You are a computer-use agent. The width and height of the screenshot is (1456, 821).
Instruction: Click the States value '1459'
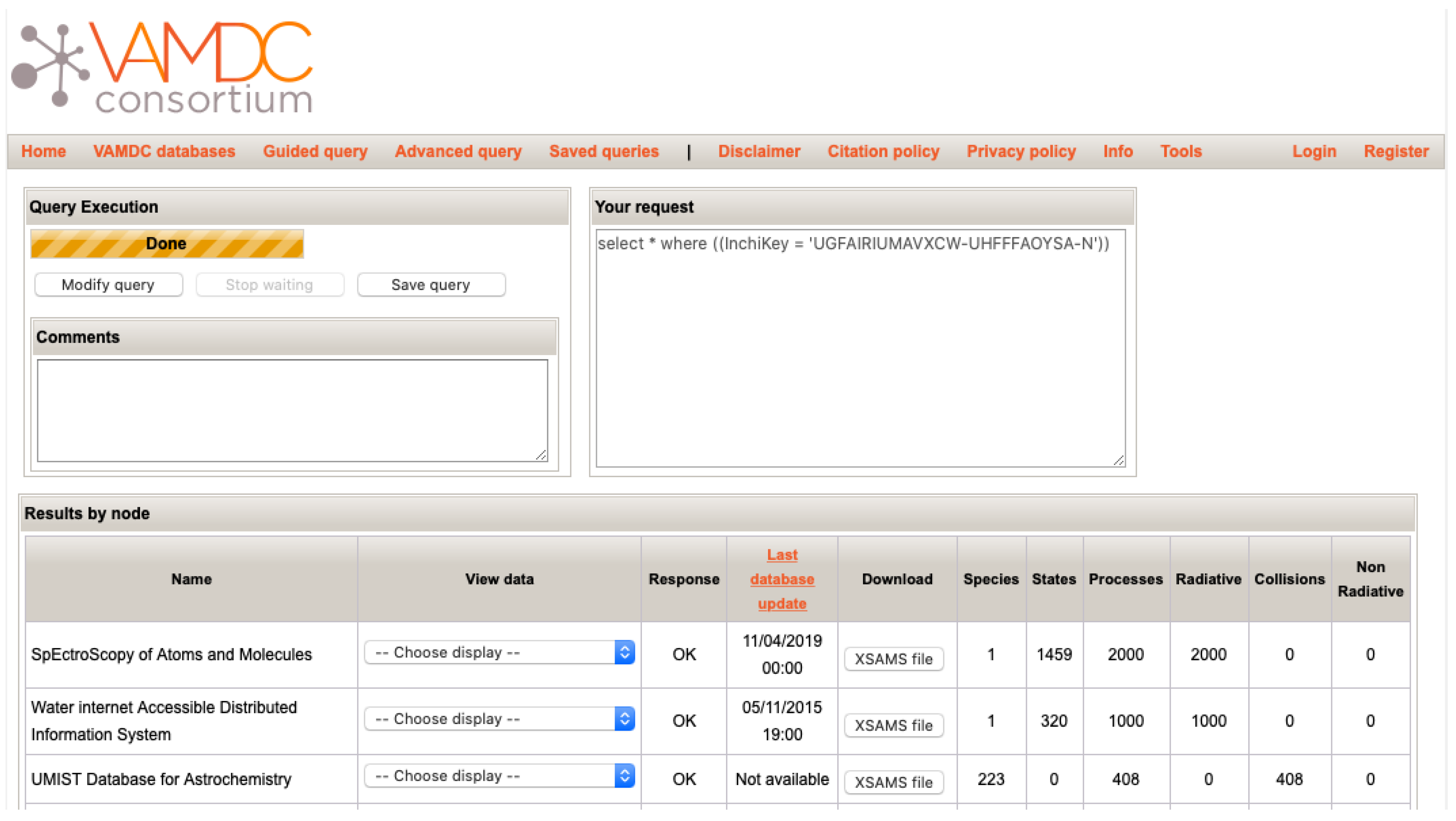click(x=1053, y=654)
